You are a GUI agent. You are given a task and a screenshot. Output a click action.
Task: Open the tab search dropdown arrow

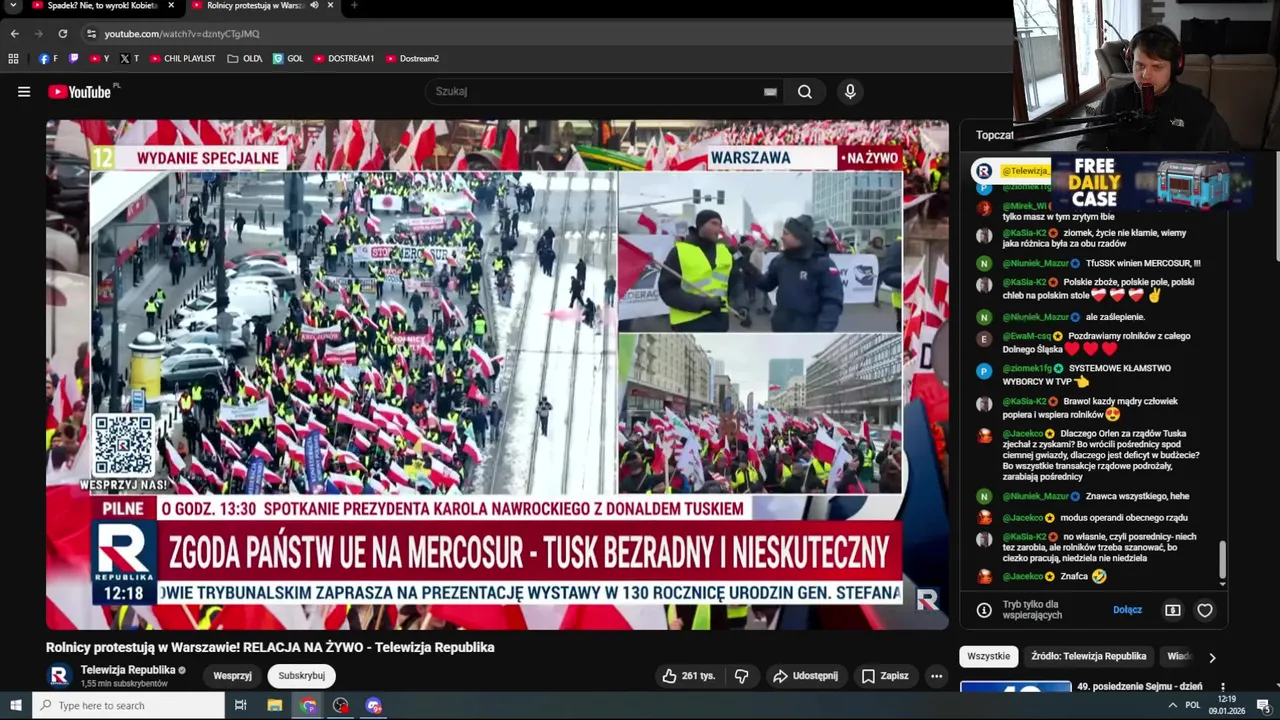click(15, 6)
